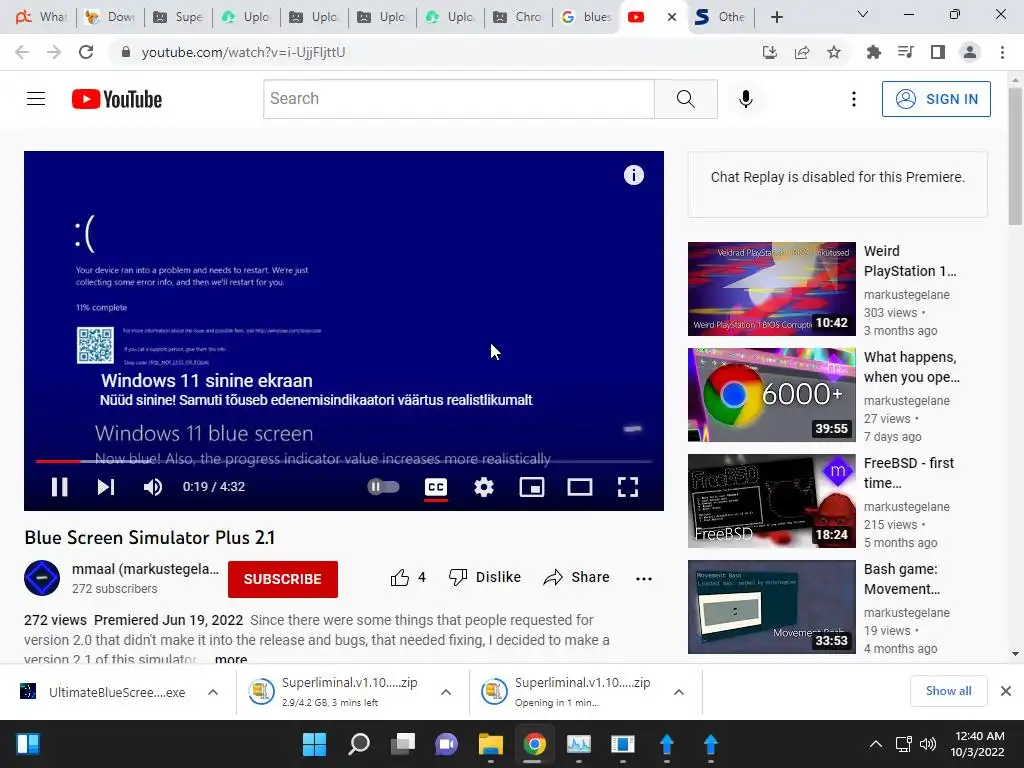Switch to the 'Dow' tab
Viewport: 1024px width, 768px height.
110,17
